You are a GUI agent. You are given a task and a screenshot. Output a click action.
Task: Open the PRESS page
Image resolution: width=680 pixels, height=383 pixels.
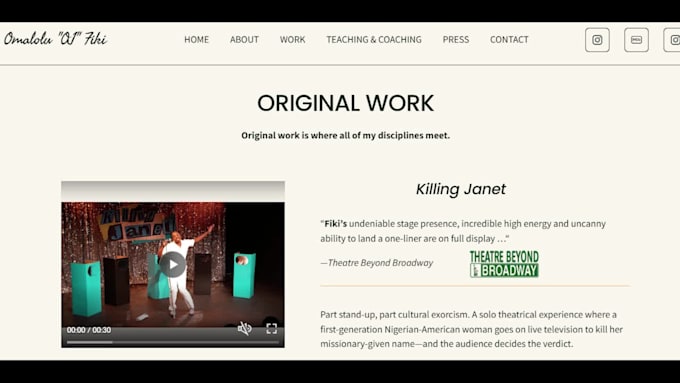[456, 39]
